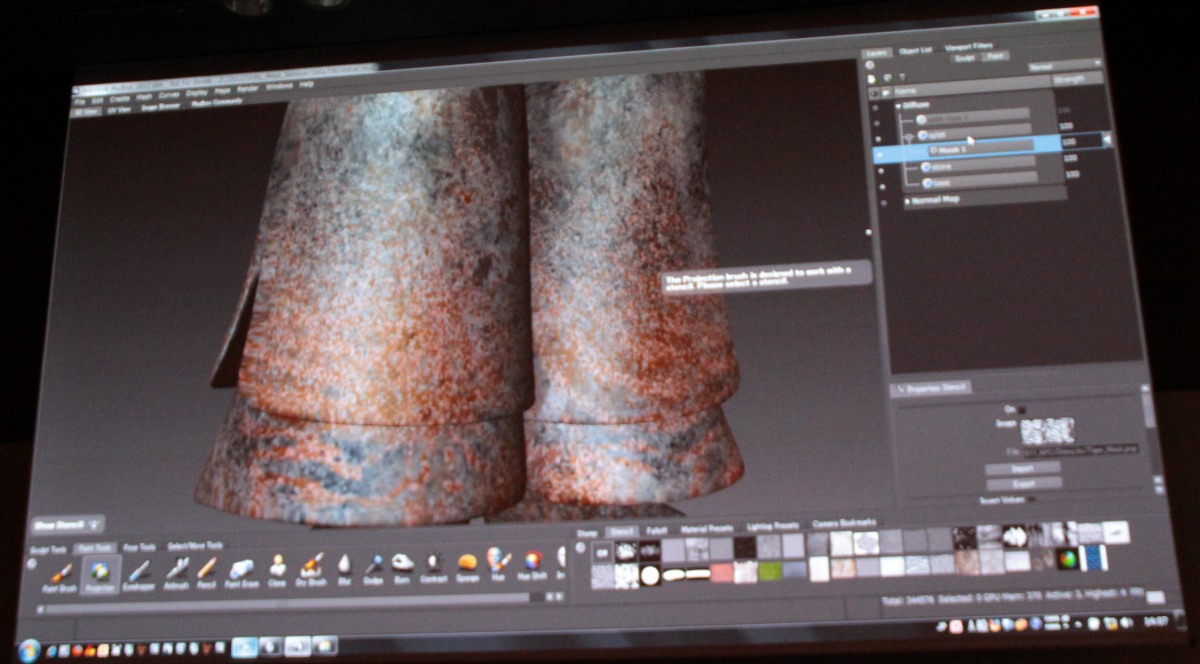Click the new layer icon in Layers panel
This screenshot has height=664, width=1200.
pos(871,79)
